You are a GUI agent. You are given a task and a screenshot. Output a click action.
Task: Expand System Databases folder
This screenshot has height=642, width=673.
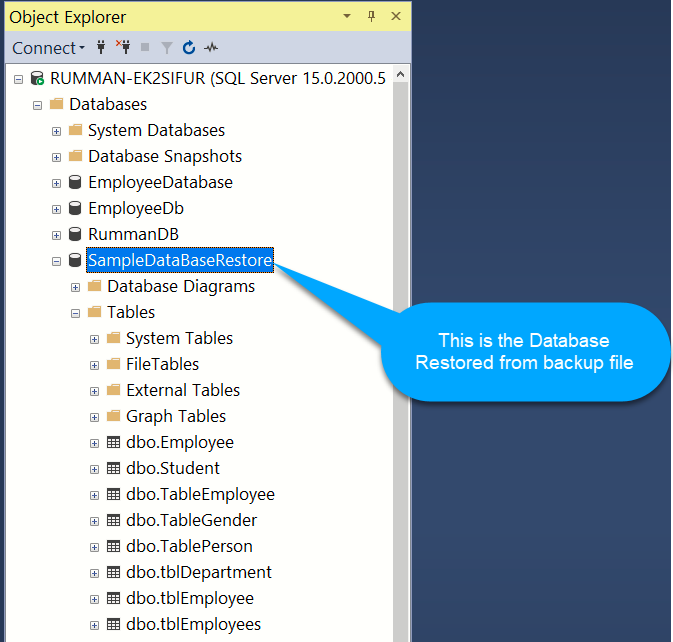[x=56, y=131]
